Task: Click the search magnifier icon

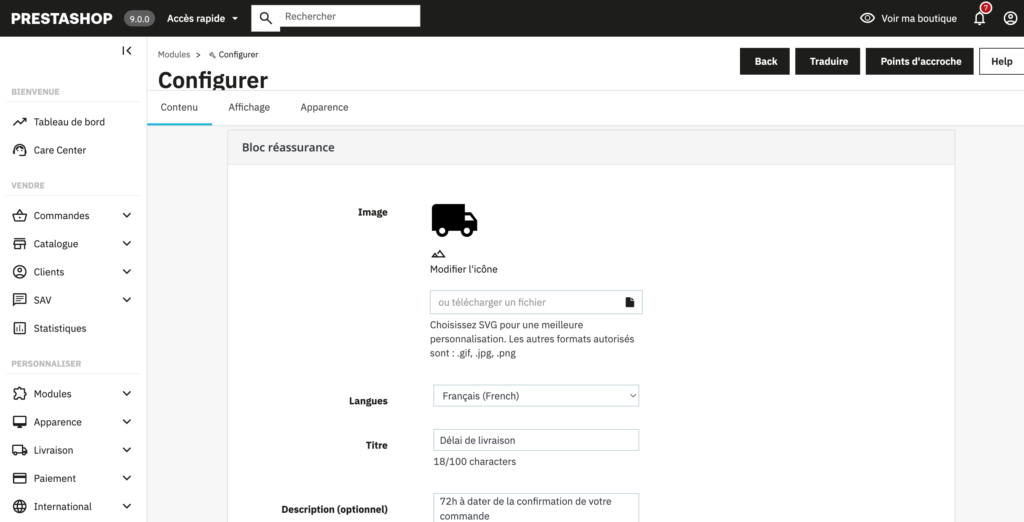Action: click(266, 17)
